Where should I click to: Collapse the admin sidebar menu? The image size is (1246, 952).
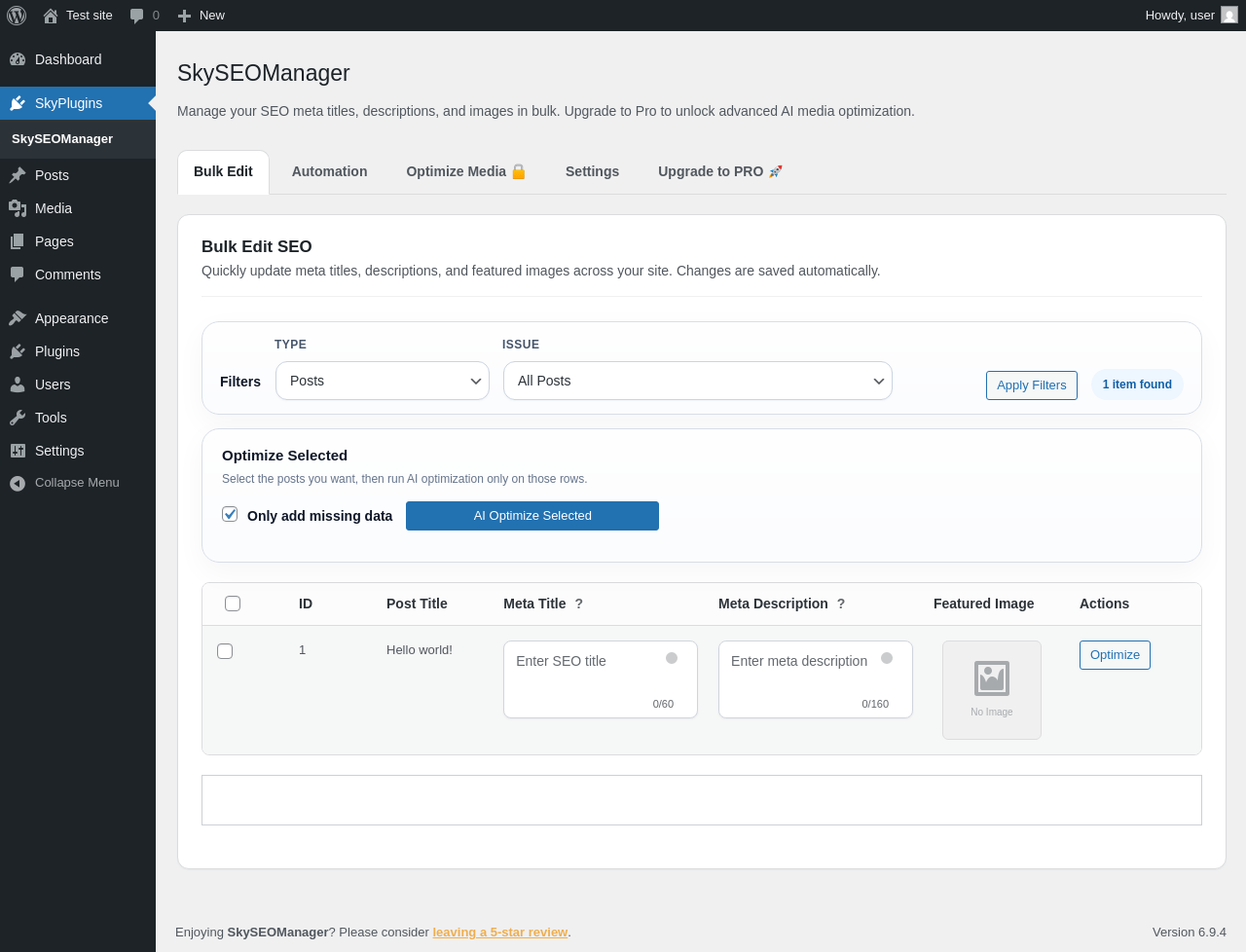(64, 483)
